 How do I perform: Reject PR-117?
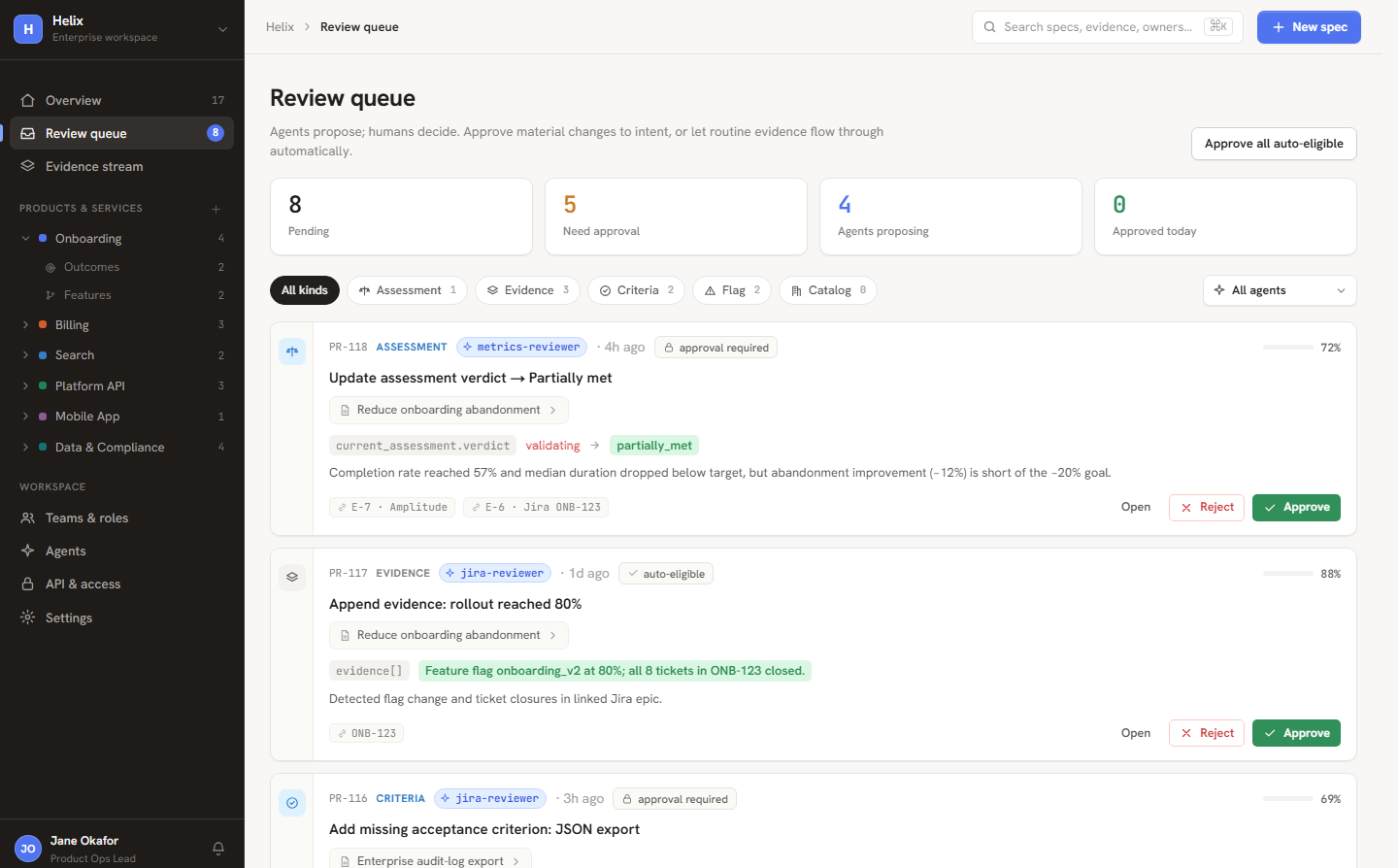tap(1207, 733)
